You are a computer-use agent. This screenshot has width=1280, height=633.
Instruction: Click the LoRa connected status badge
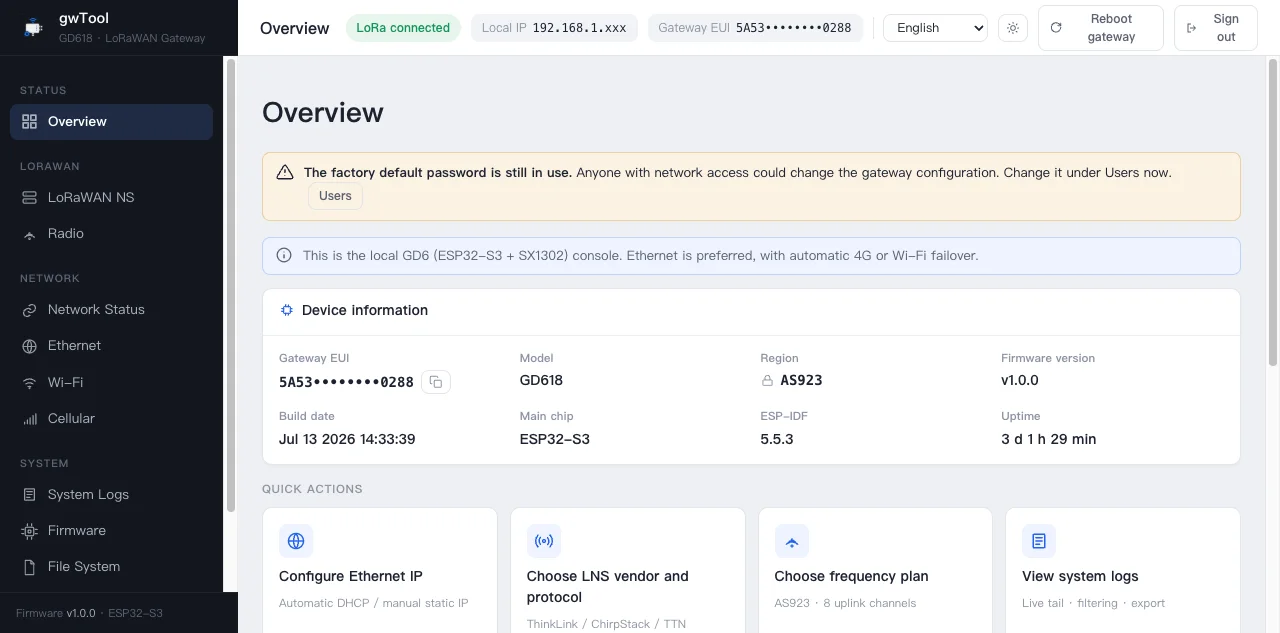[403, 28]
